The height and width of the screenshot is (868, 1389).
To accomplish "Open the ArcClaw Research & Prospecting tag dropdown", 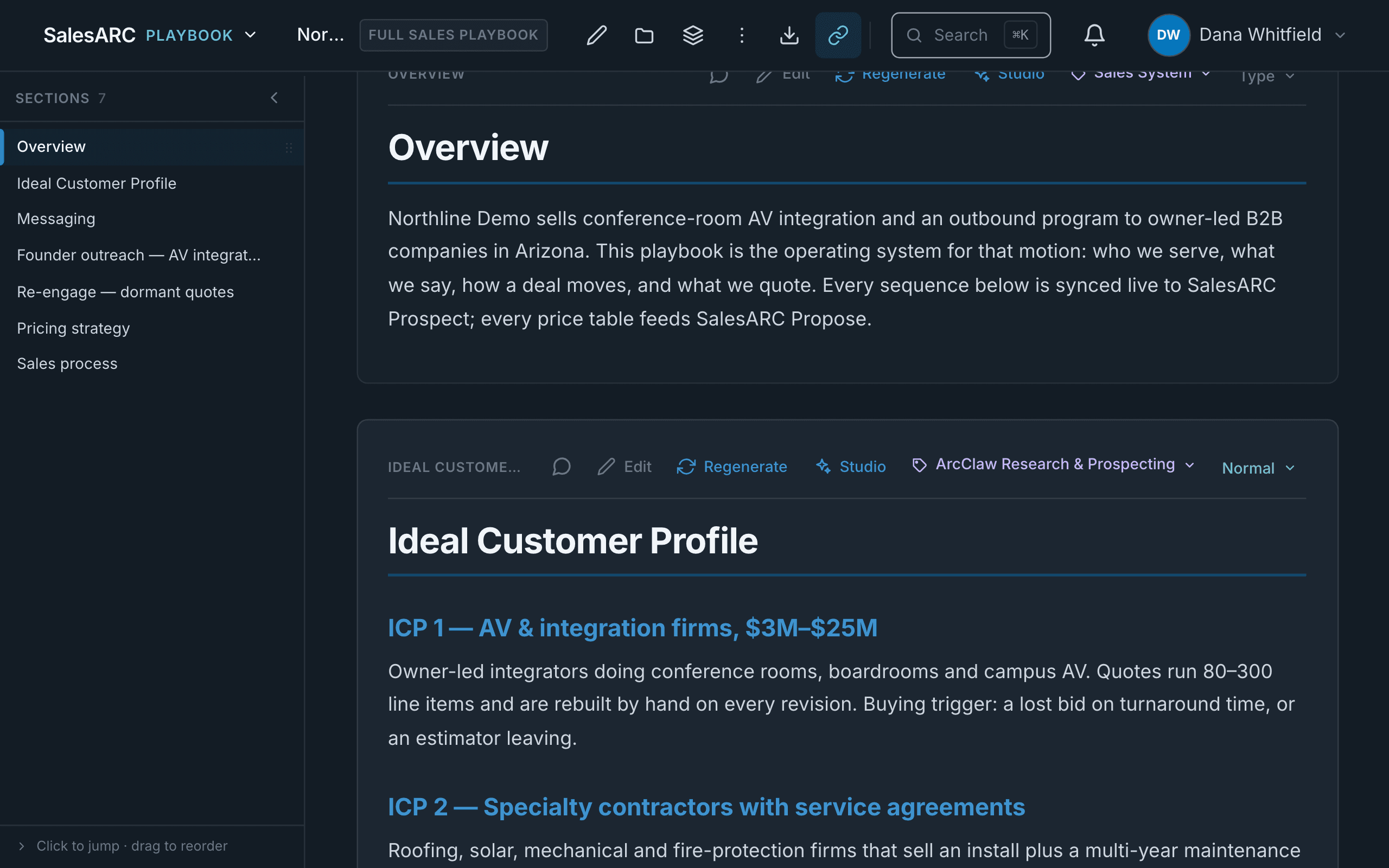I will 1053,464.
